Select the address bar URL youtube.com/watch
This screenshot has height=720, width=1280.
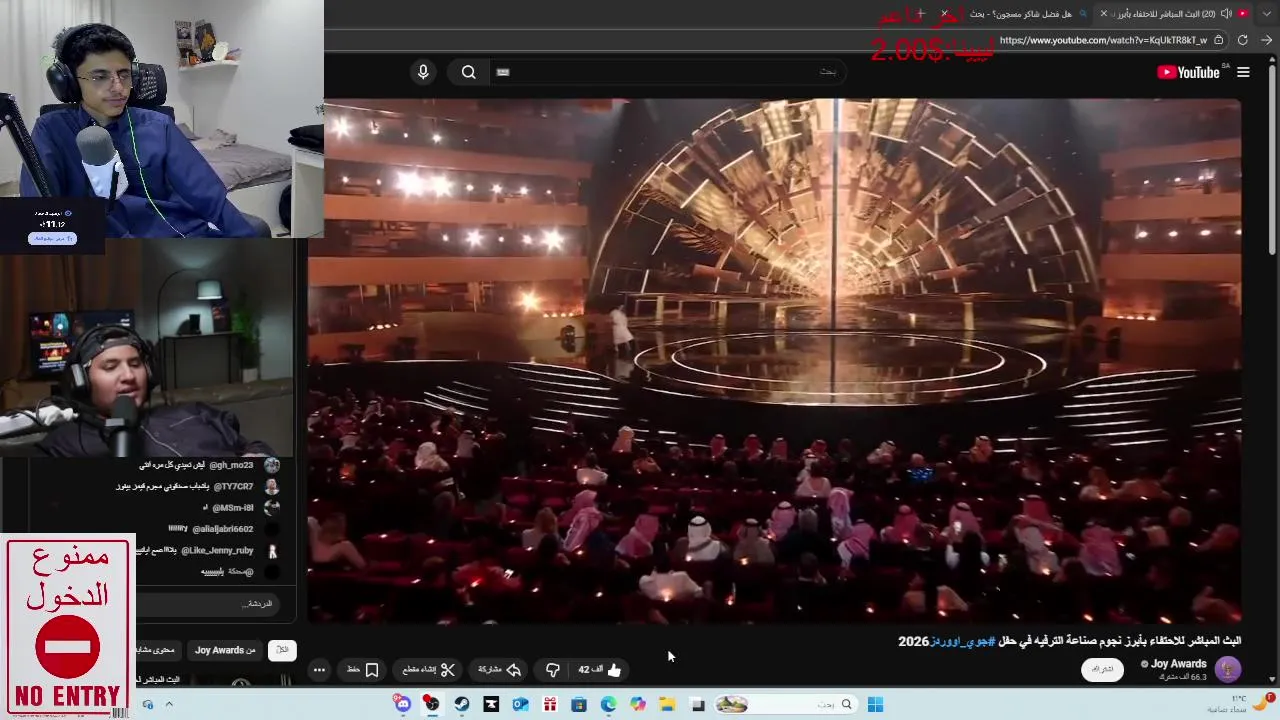click(x=1103, y=40)
